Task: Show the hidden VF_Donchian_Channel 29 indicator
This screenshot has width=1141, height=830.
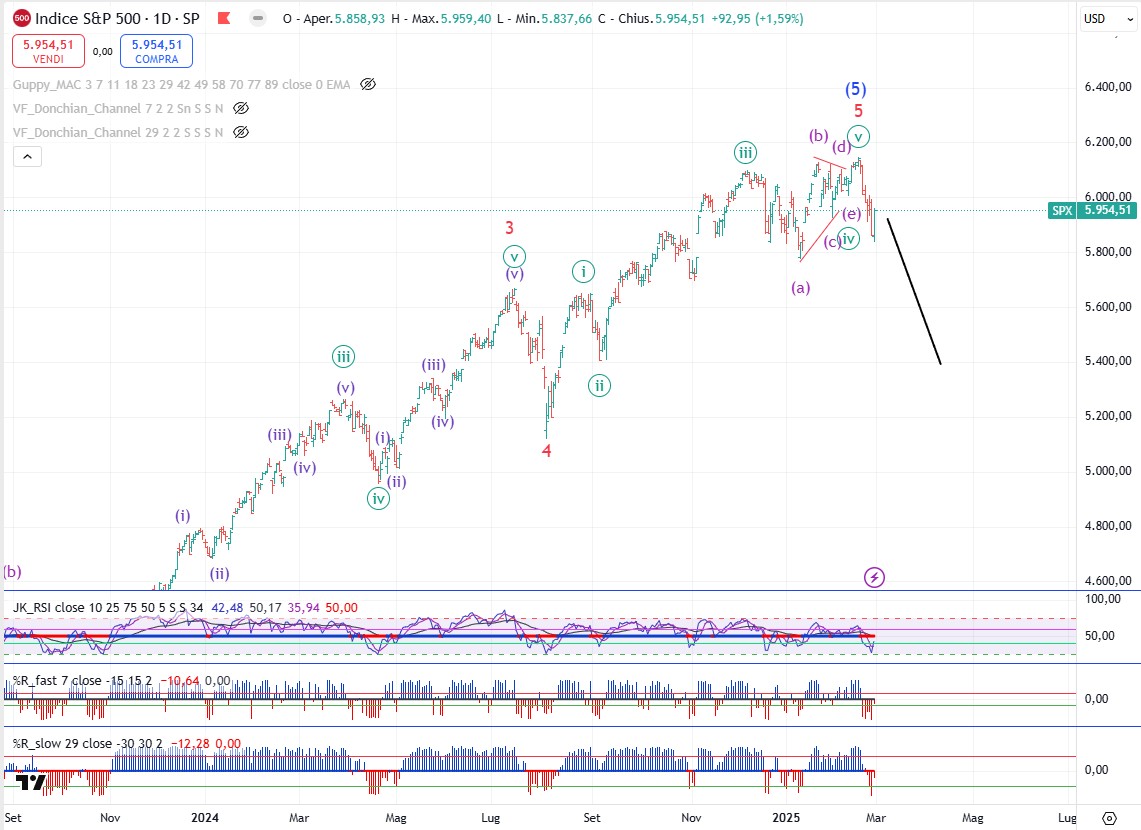Action: pos(241,132)
